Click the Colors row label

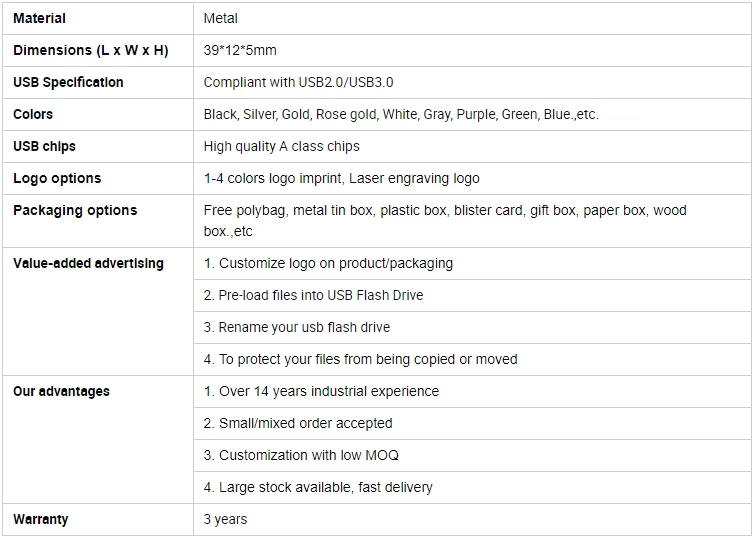pyautogui.click(x=33, y=114)
